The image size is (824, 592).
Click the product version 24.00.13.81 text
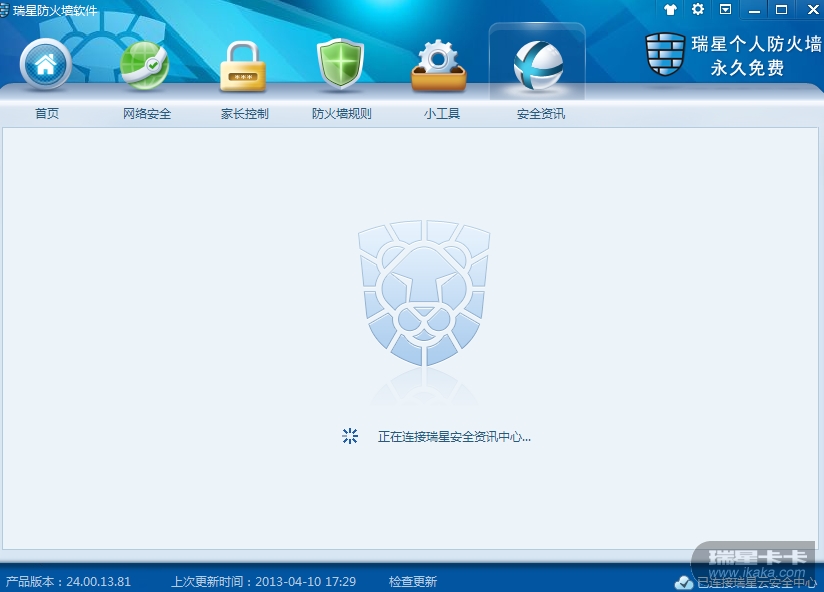[x=68, y=581]
